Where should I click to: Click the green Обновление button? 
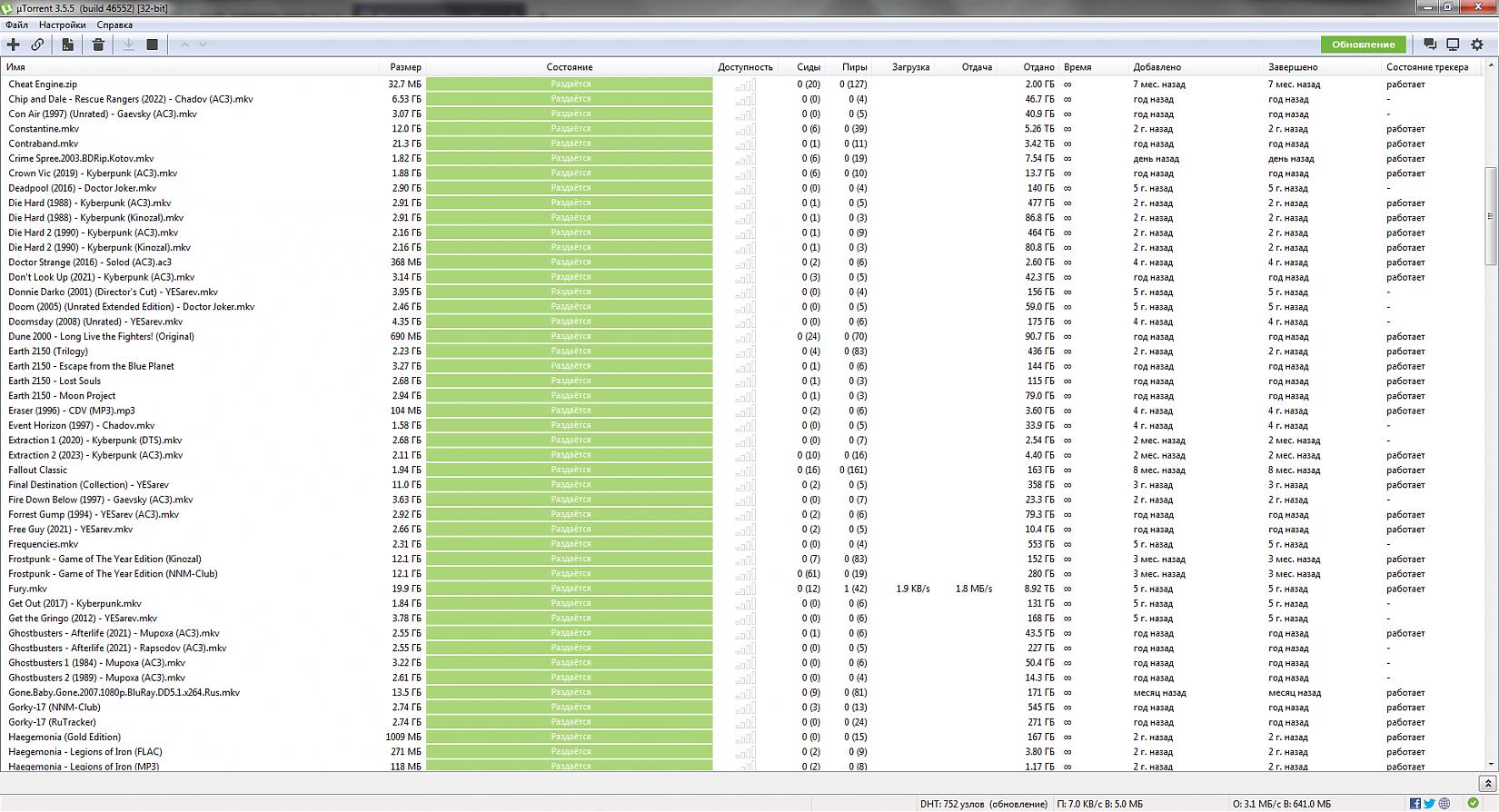tap(1363, 45)
